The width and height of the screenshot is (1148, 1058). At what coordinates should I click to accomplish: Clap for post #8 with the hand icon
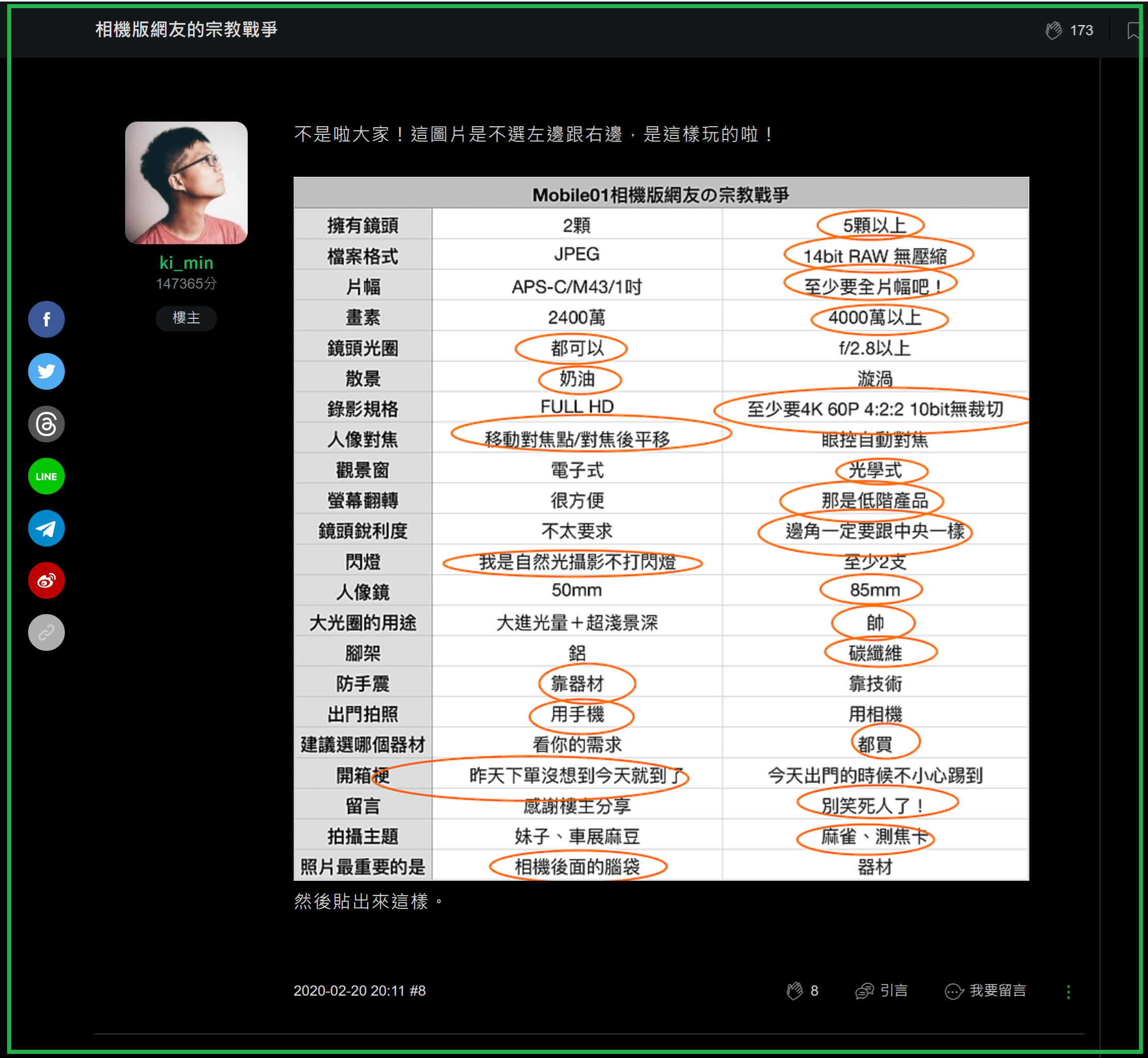(794, 991)
